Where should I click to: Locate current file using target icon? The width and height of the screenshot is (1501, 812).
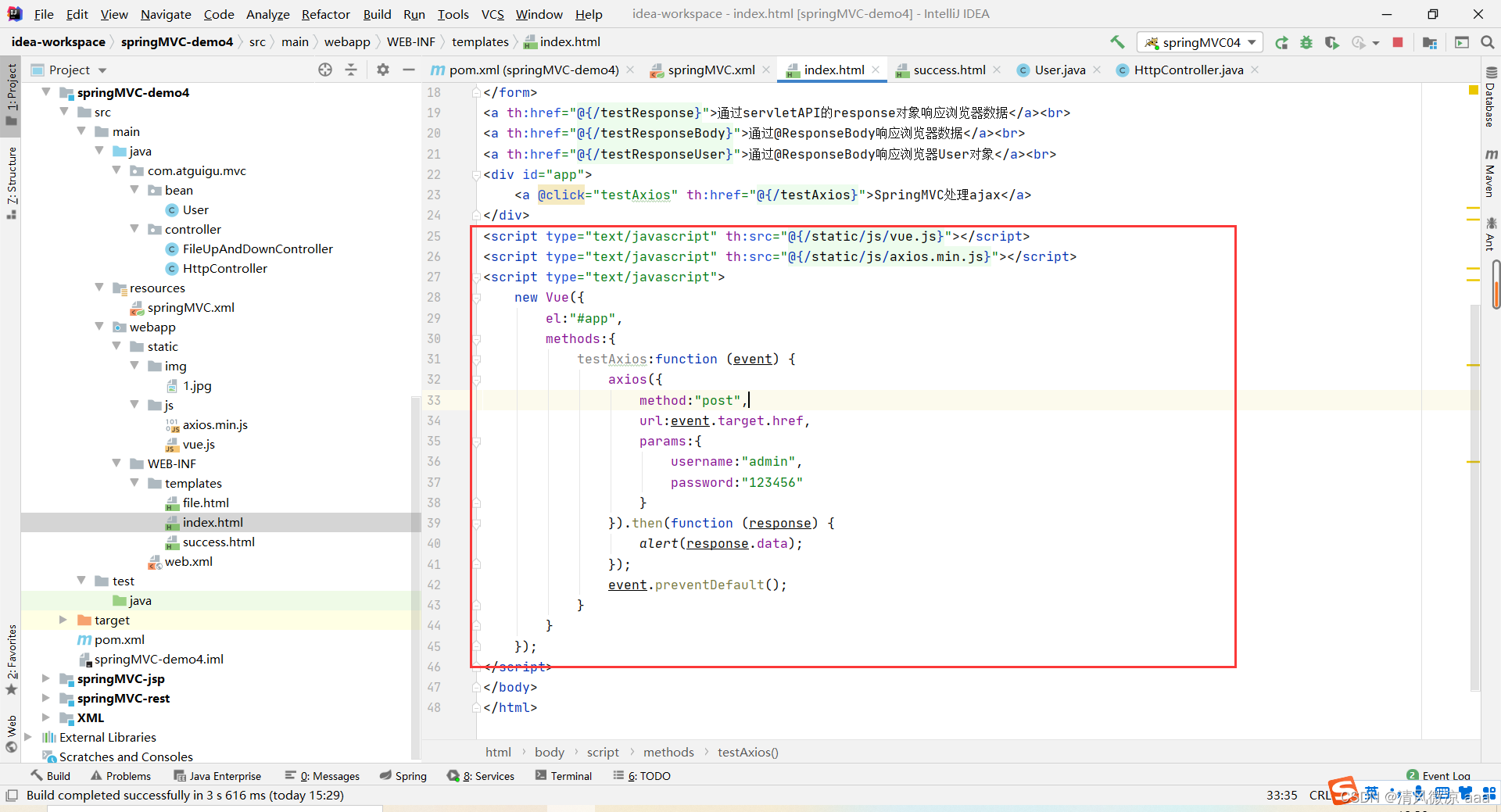[325, 70]
